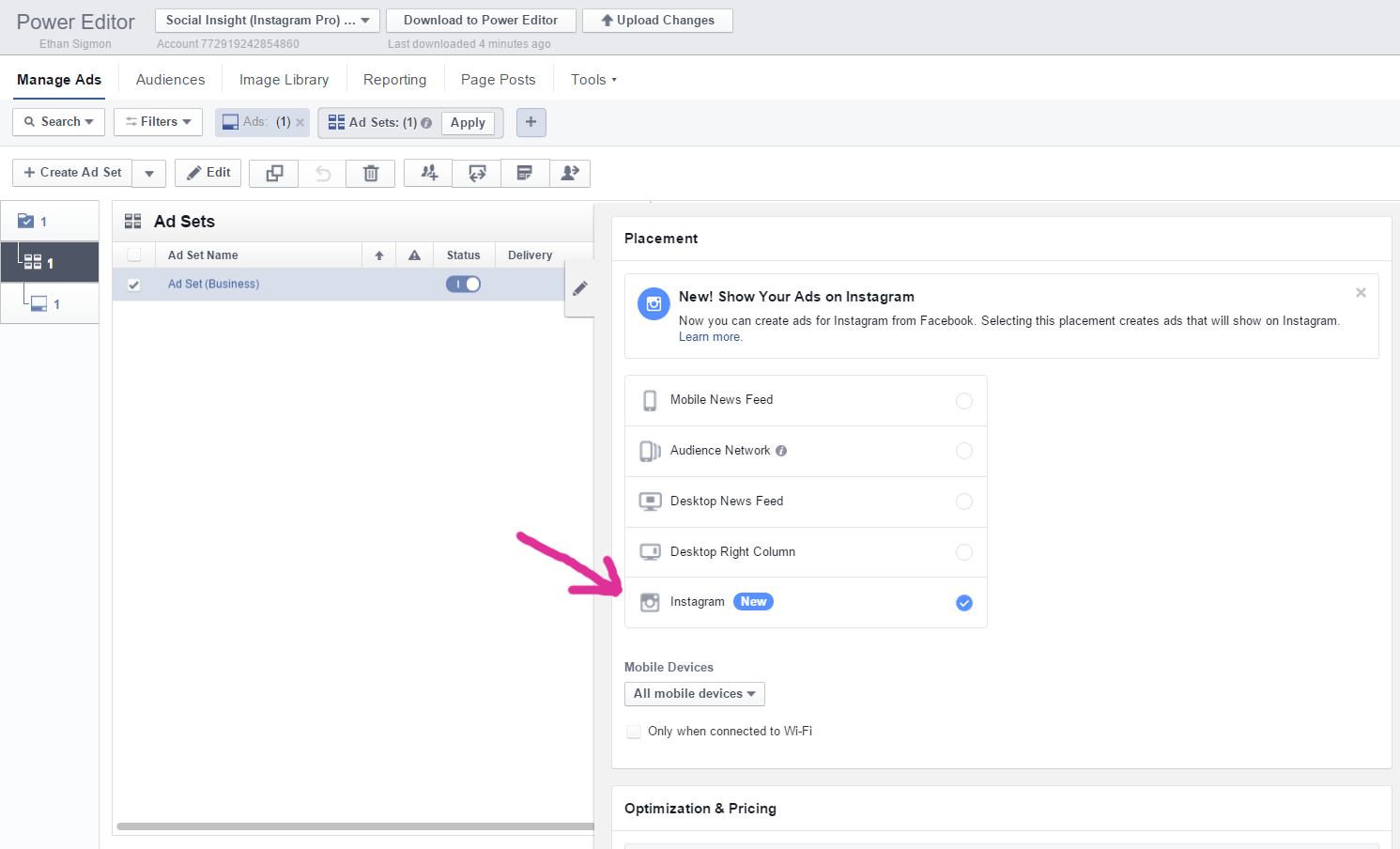Image resolution: width=1400 pixels, height=849 pixels.
Task: Deselect the Instagram placement checkmark
Action: pos(964,603)
